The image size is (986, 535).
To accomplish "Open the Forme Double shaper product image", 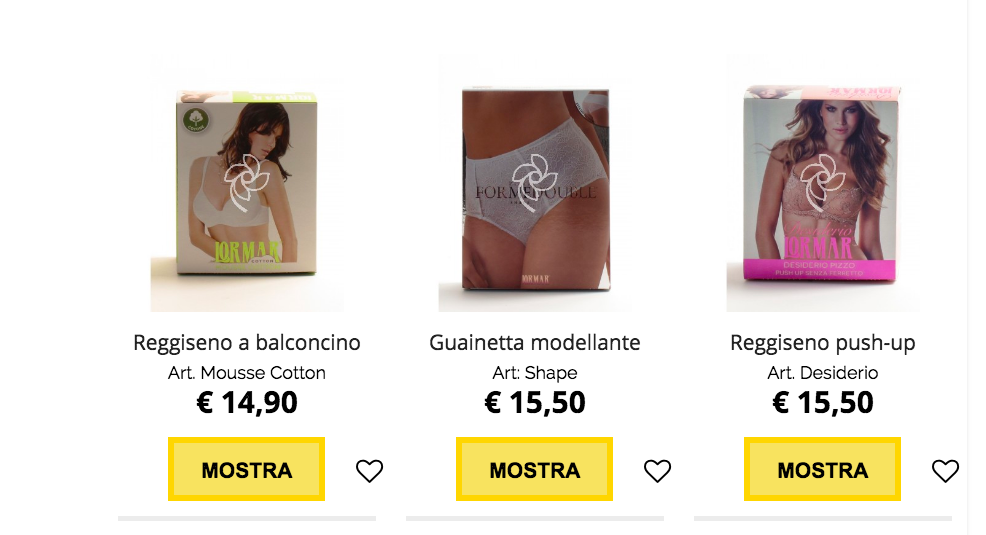I will (x=535, y=183).
